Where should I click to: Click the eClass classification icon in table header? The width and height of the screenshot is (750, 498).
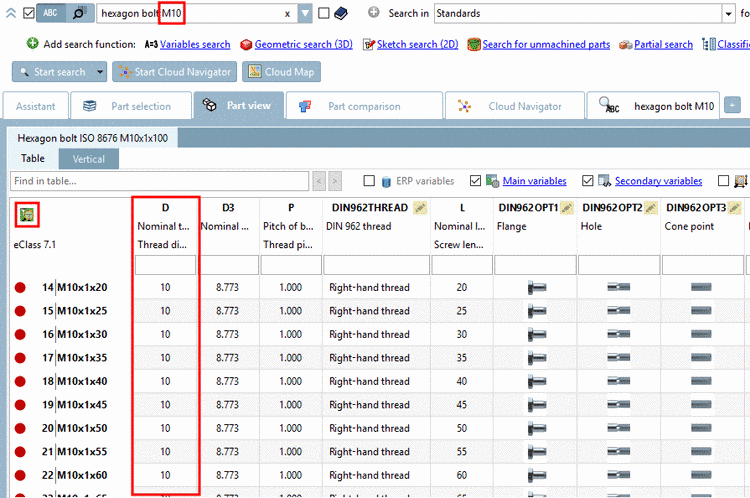pos(27,215)
